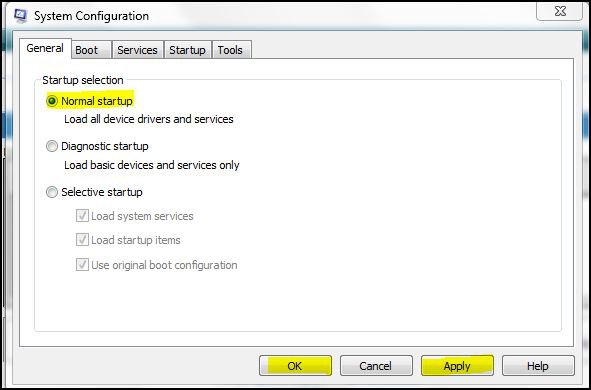Select the Selective startup radio button
Screen dimensions: 591x390
(x=52, y=192)
